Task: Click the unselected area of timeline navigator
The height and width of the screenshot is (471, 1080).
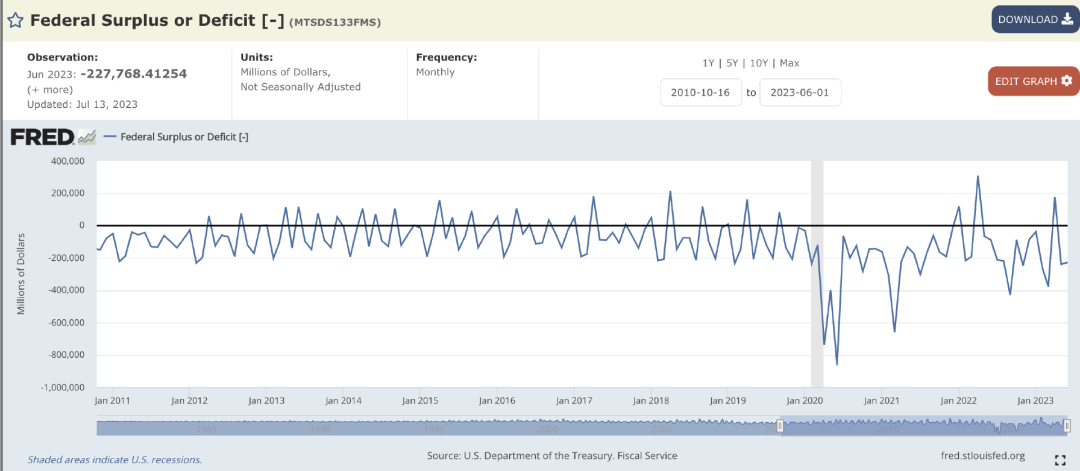Action: click(430, 427)
